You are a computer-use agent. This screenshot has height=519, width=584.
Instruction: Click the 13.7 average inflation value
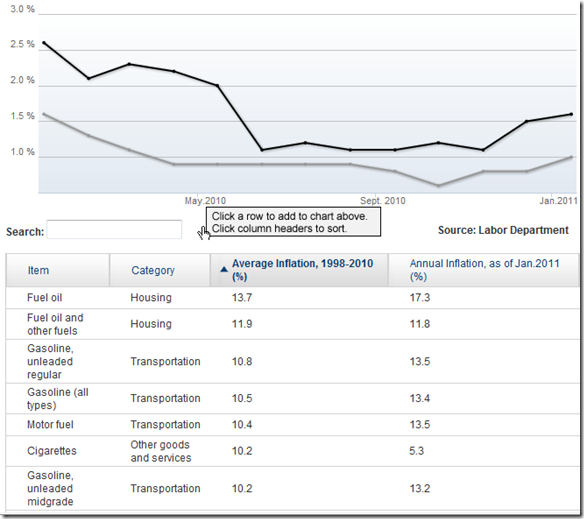tap(242, 298)
